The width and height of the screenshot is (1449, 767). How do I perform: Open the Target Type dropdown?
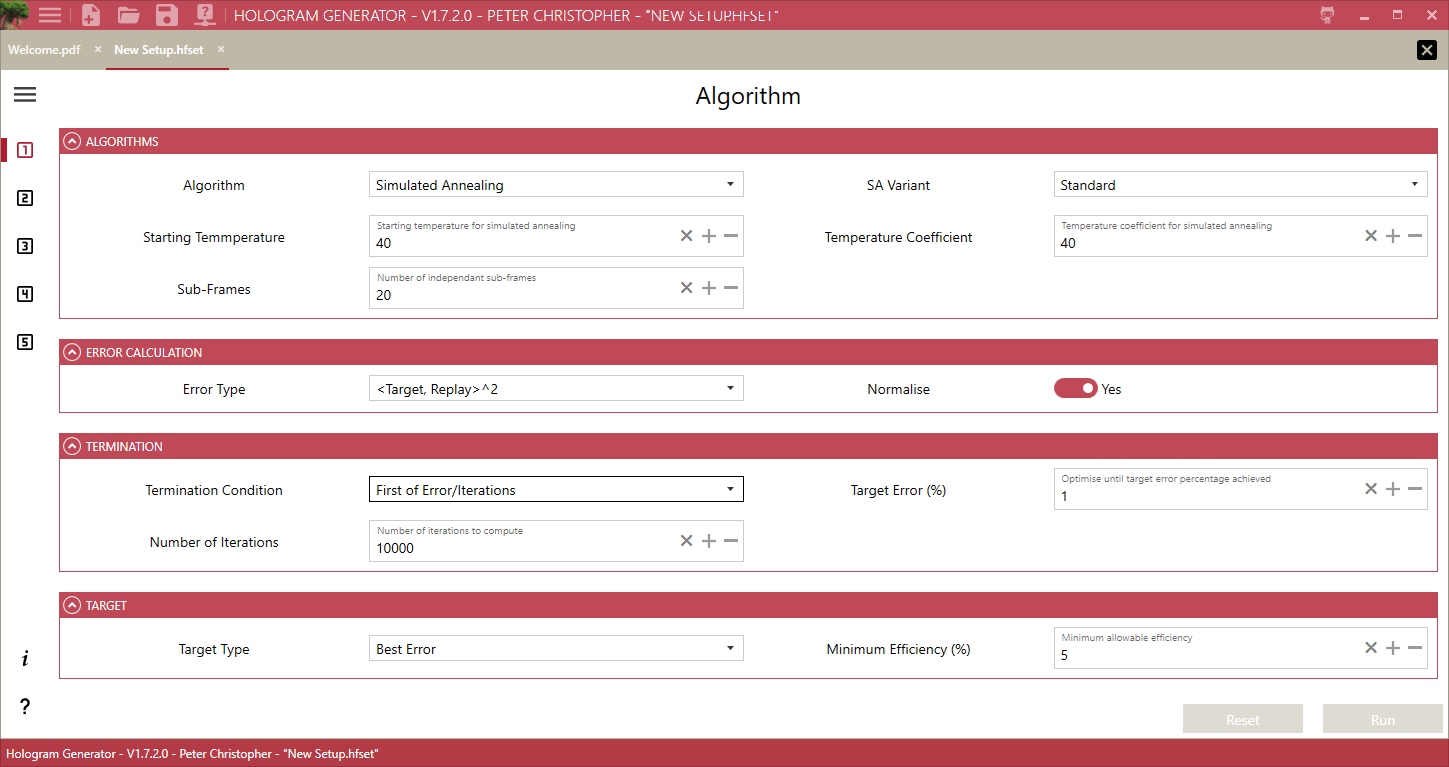[x=556, y=649]
